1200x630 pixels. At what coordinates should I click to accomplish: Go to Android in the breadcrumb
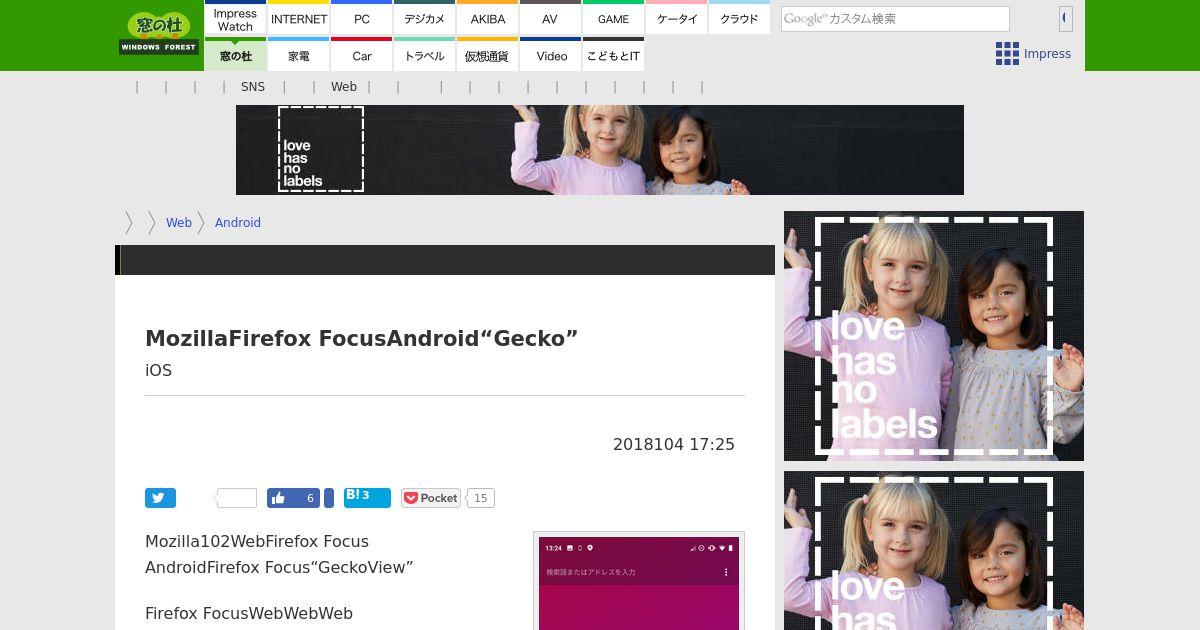(238, 223)
